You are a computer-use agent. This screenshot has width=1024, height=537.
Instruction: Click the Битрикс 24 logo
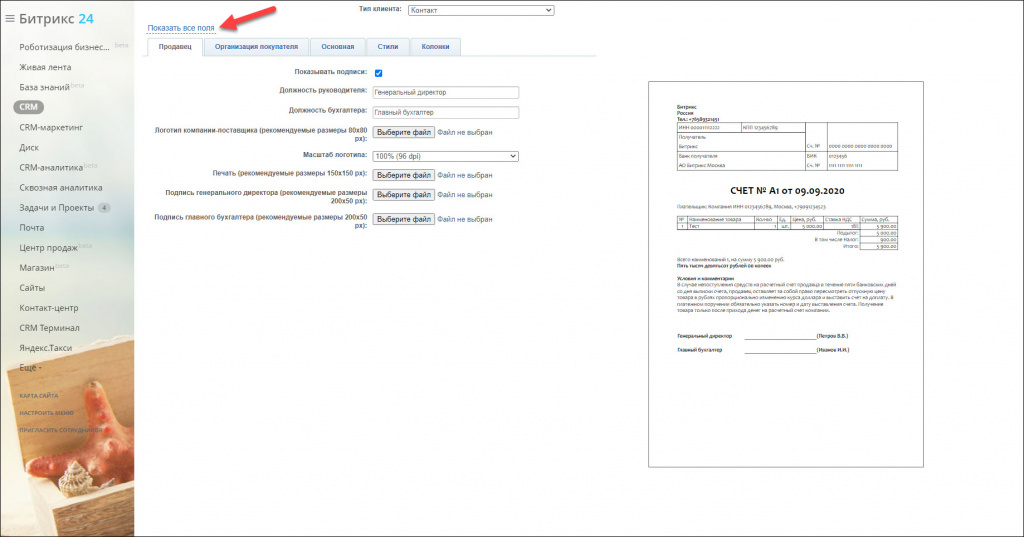pyautogui.click(x=57, y=17)
